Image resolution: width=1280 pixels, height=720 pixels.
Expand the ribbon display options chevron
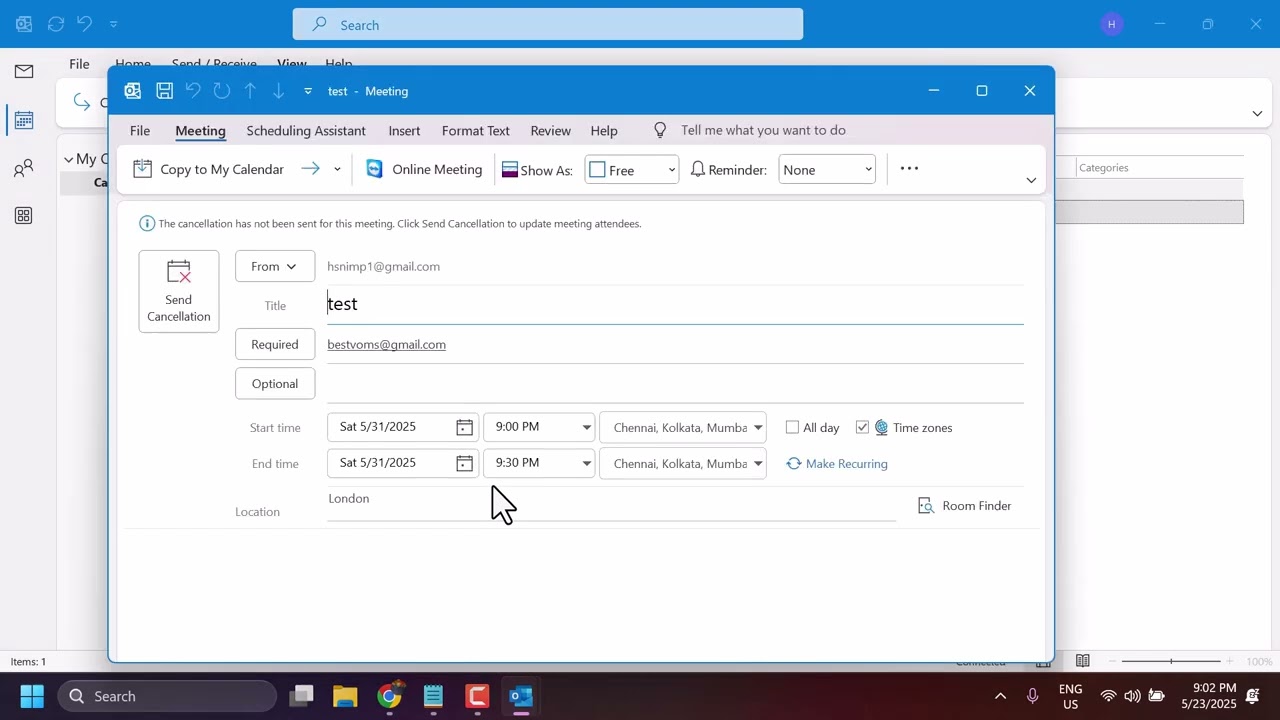pos(1031,180)
